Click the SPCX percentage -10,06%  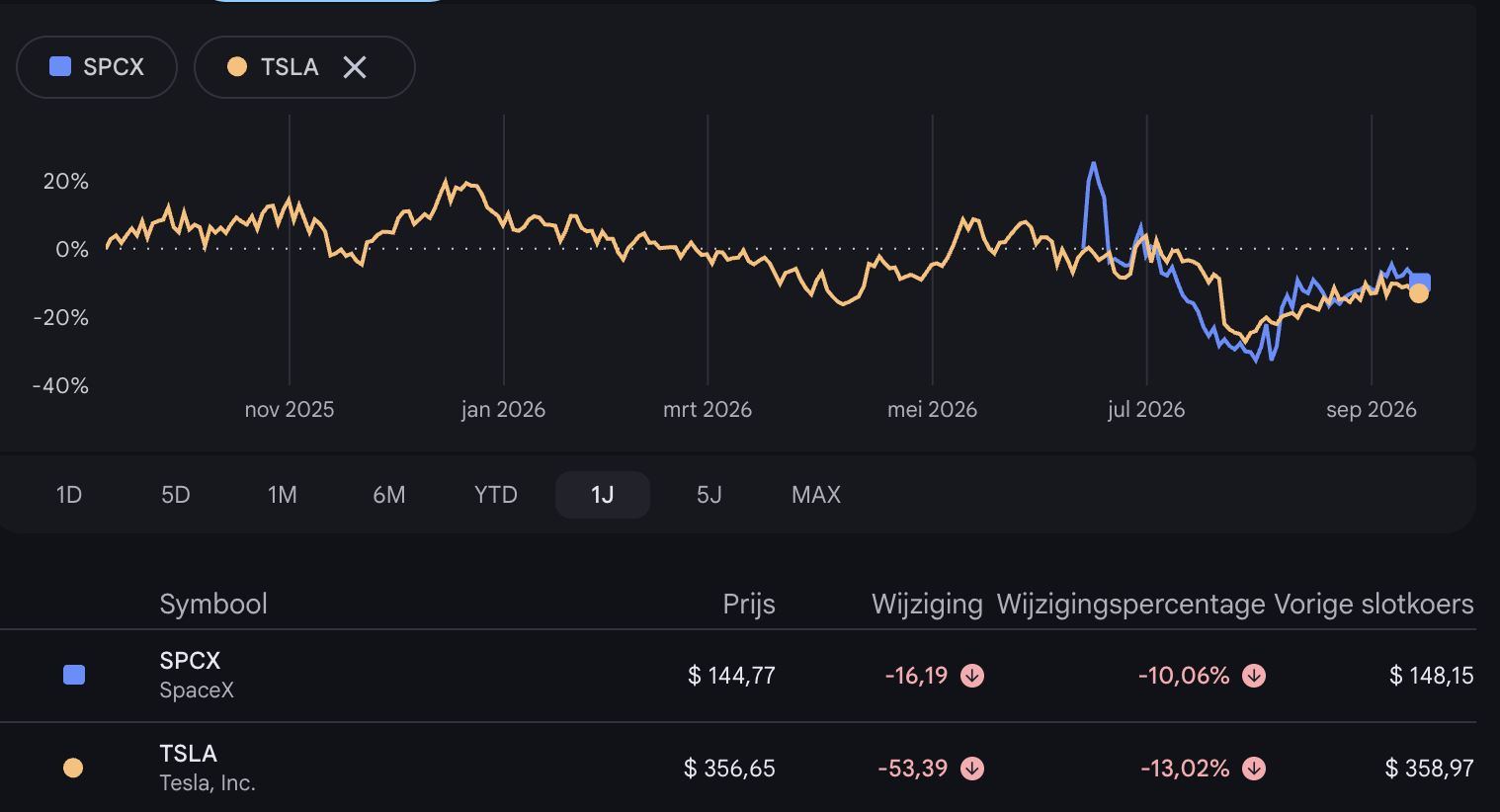[x=1184, y=676]
